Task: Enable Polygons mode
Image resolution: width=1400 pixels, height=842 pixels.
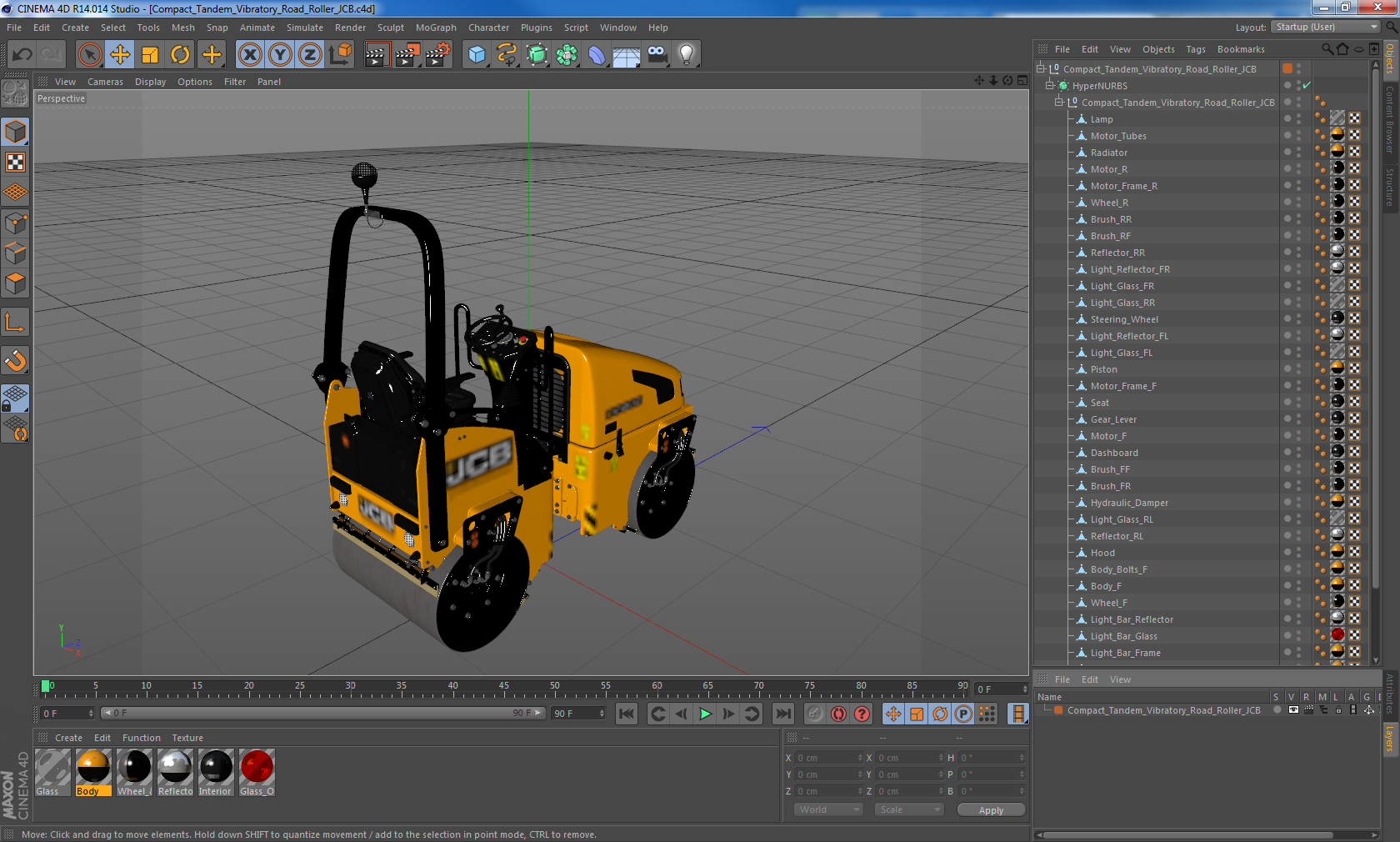Action: coord(15,283)
